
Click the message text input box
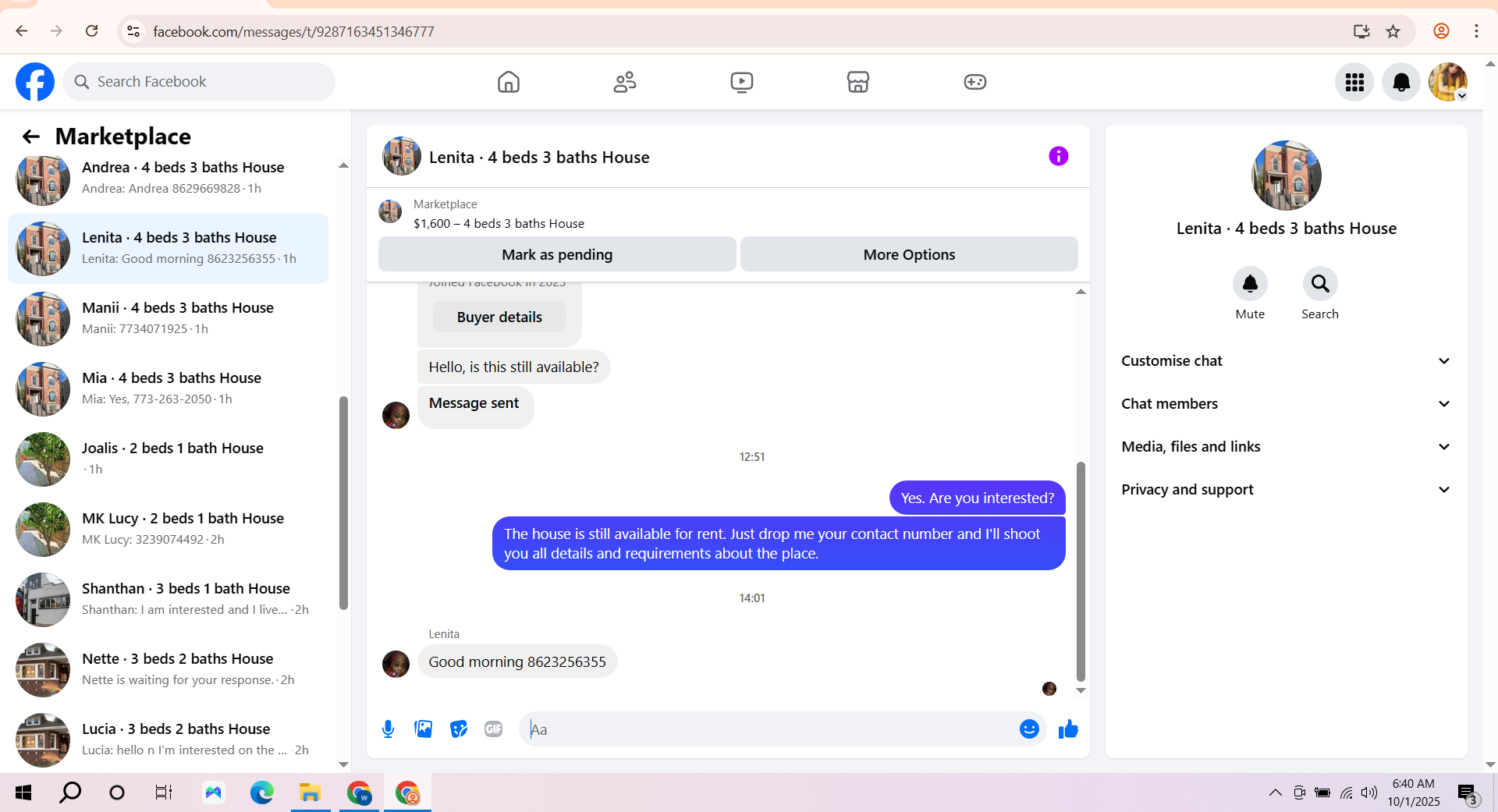click(769, 729)
